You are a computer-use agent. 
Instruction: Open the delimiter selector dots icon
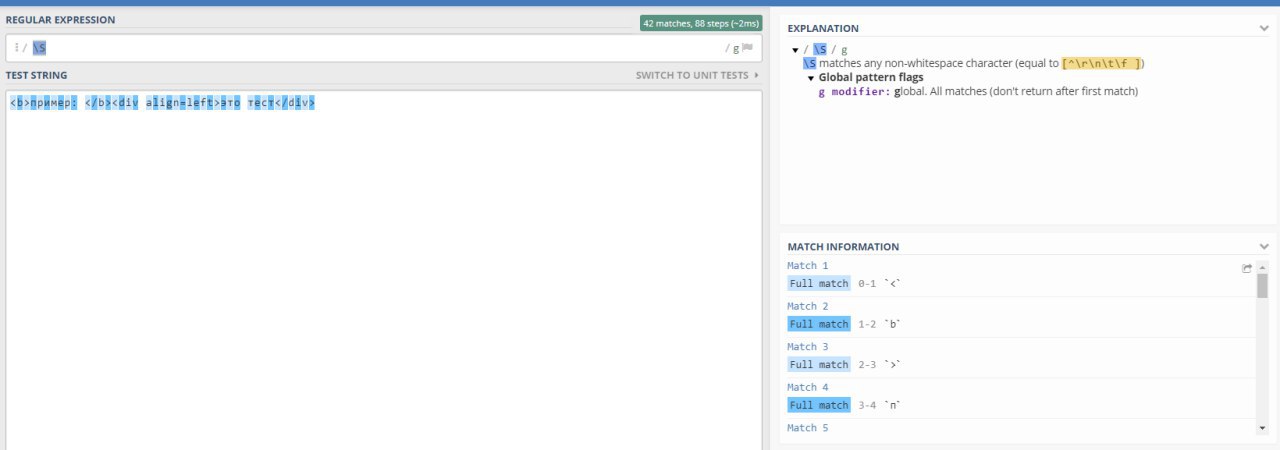[16, 47]
